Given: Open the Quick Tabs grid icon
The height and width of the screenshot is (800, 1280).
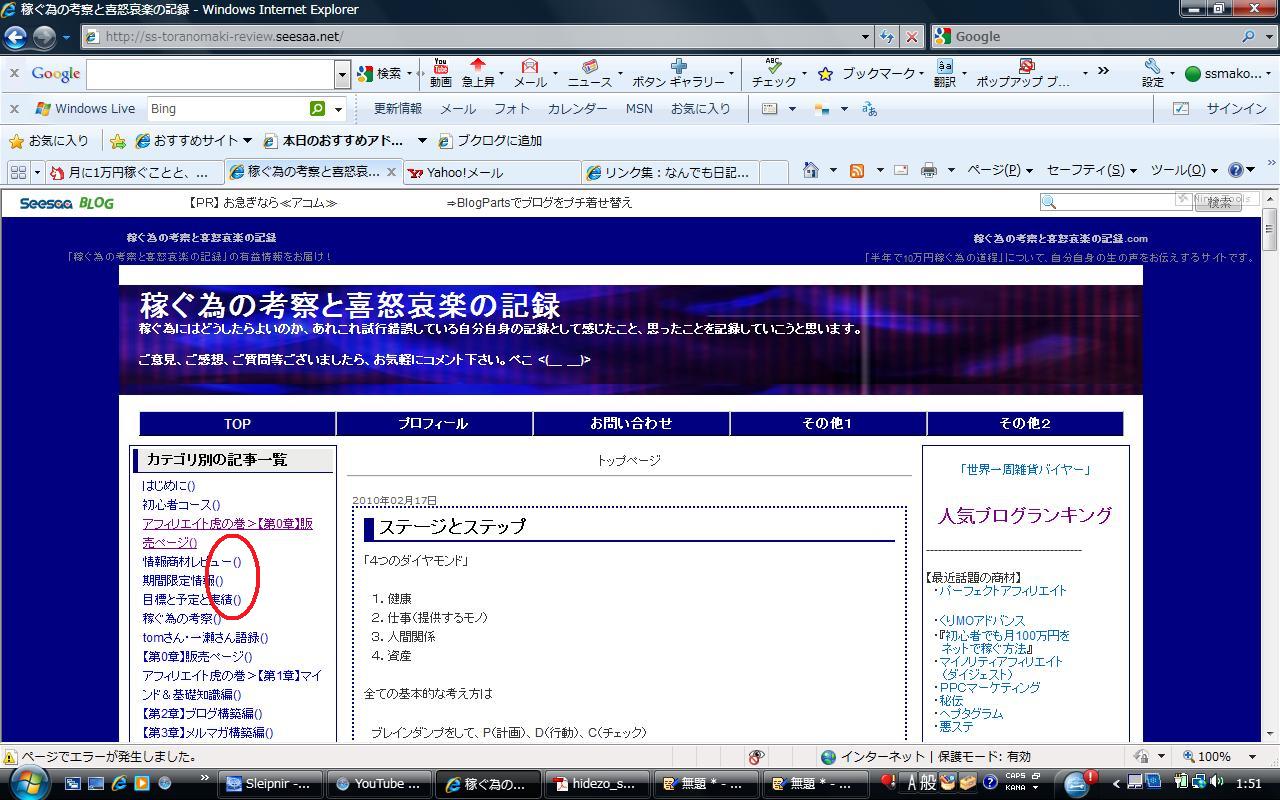Looking at the screenshot, I should pos(19,172).
